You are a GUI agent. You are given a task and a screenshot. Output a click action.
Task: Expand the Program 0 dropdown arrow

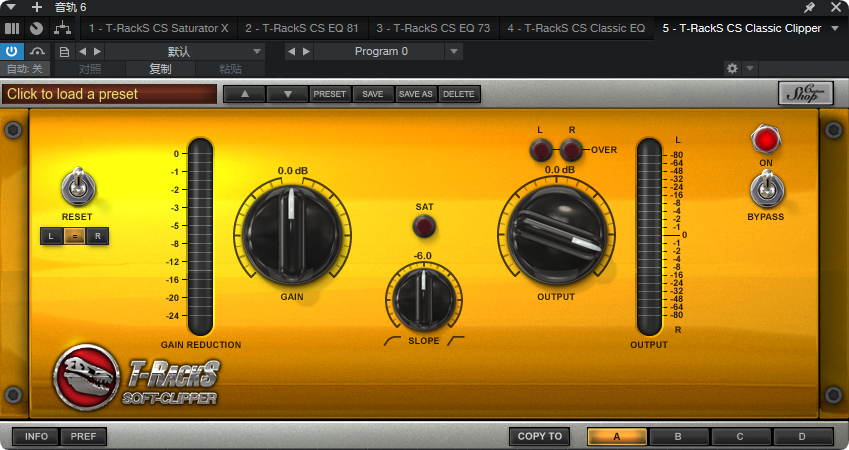coord(454,51)
